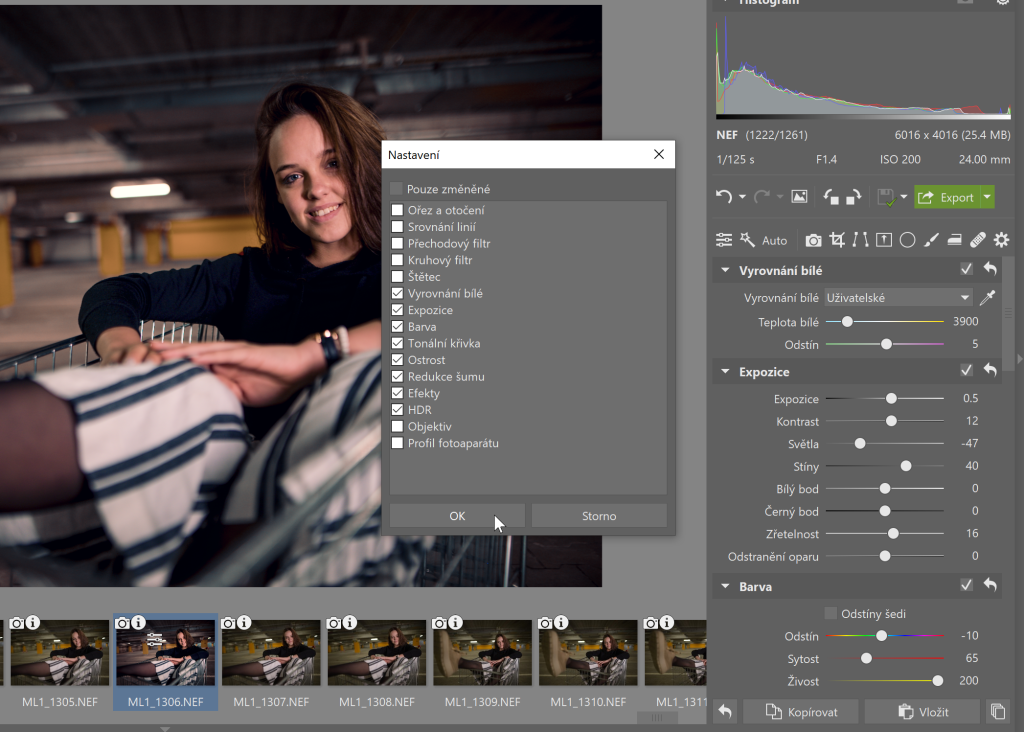The height and width of the screenshot is (732, 1024).
Task: Select the Crop and rotate tool
Action: tap(837, 240)
